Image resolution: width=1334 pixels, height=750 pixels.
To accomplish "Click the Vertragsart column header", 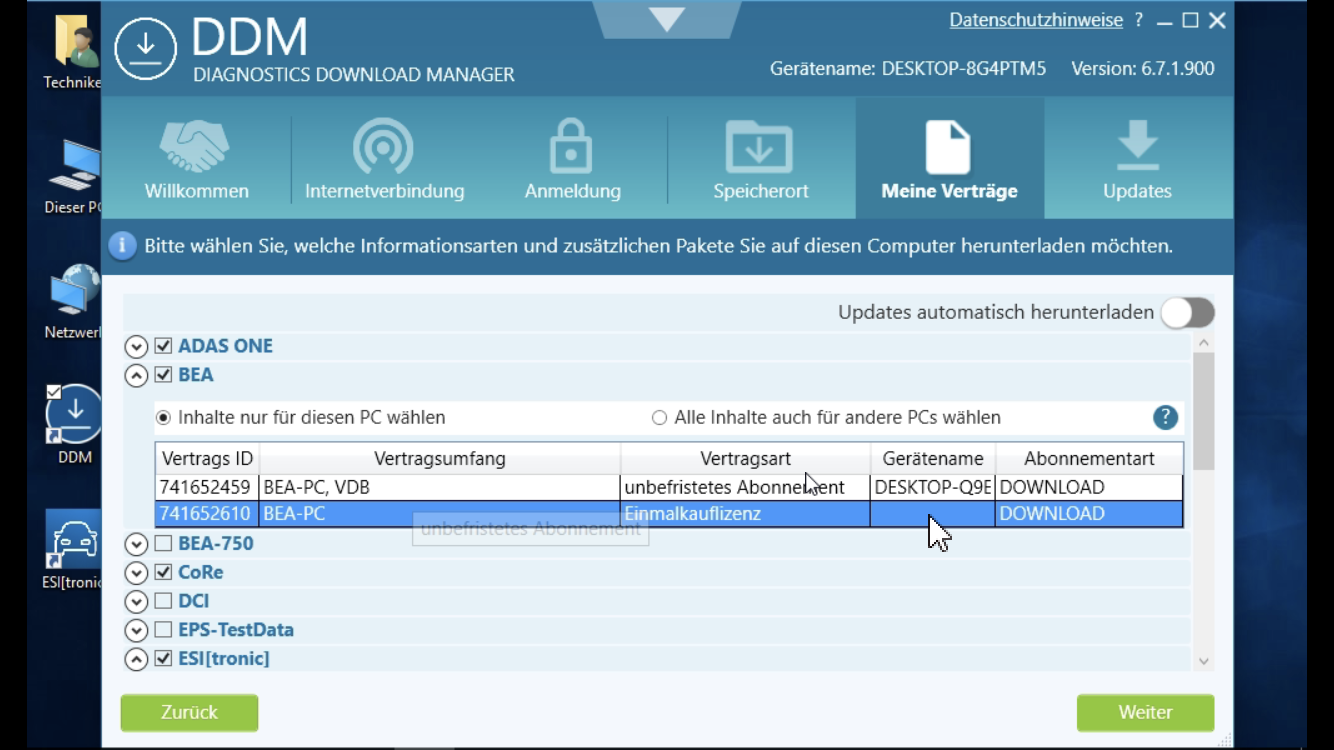I will (745, 459).
